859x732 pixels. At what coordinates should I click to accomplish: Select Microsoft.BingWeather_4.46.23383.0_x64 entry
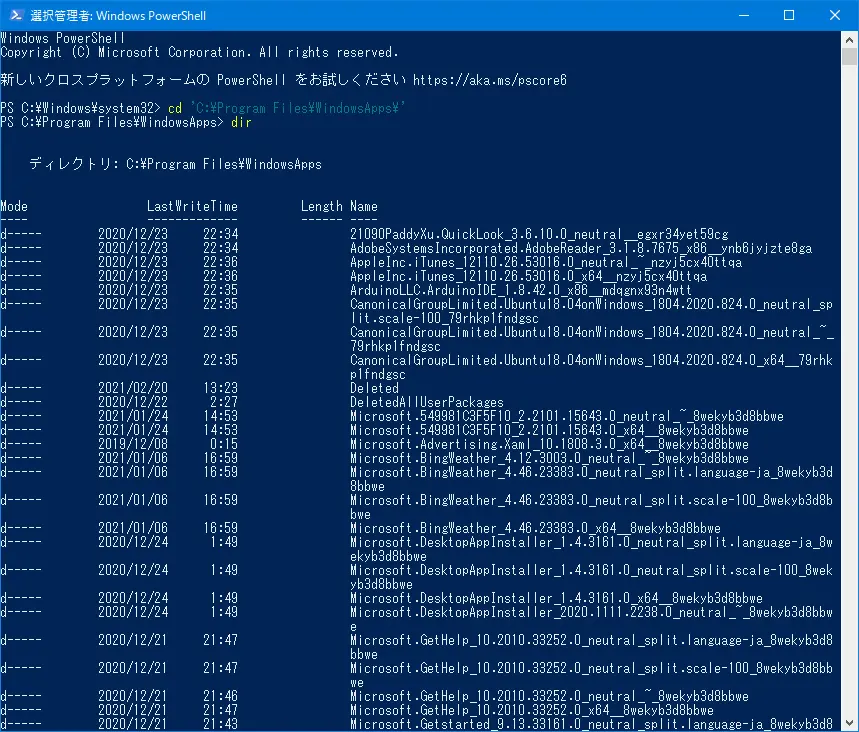click(535, 528)
